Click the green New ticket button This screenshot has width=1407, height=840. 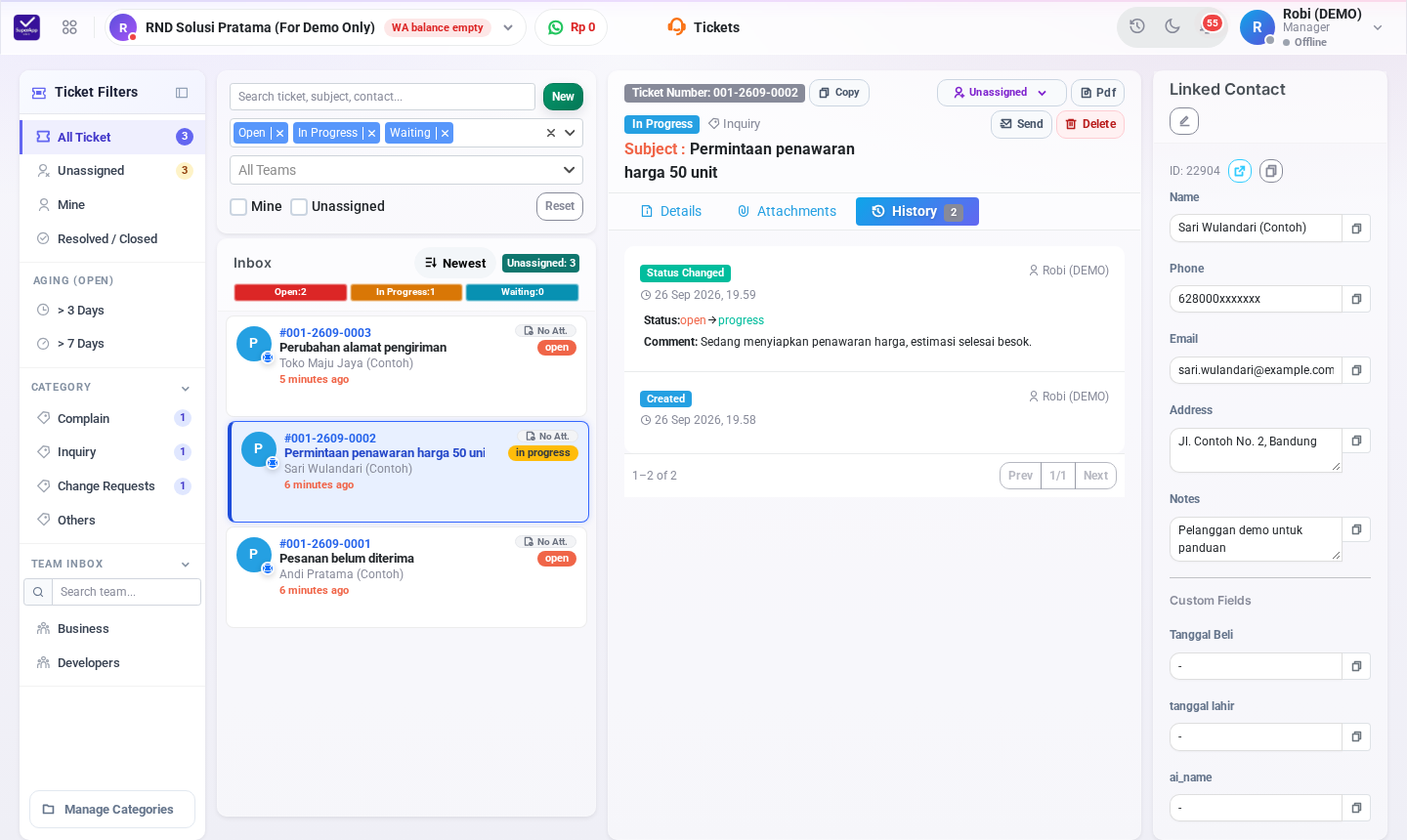tap(563, 97)
